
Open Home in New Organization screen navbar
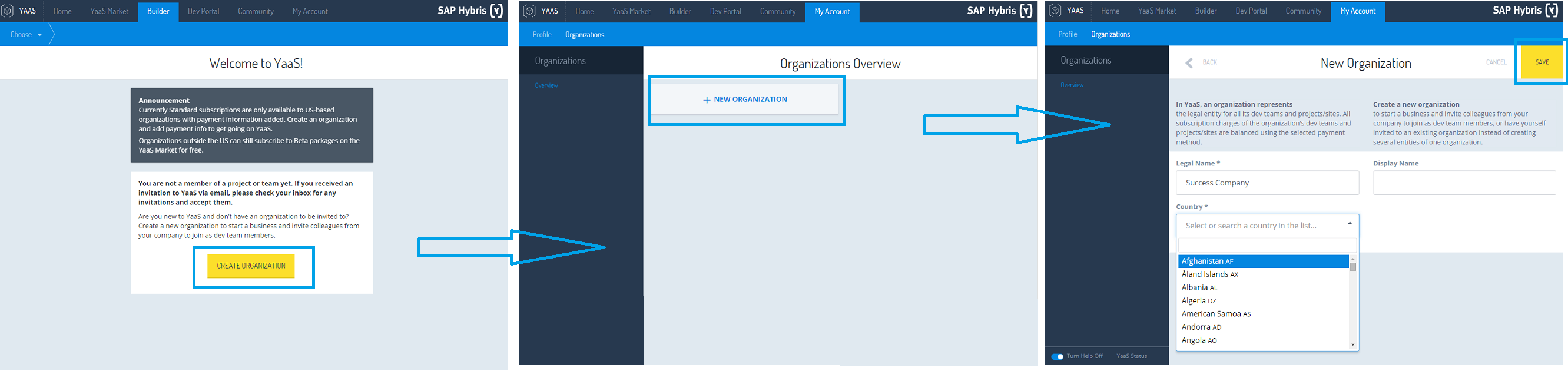[x=1110, y=11]
